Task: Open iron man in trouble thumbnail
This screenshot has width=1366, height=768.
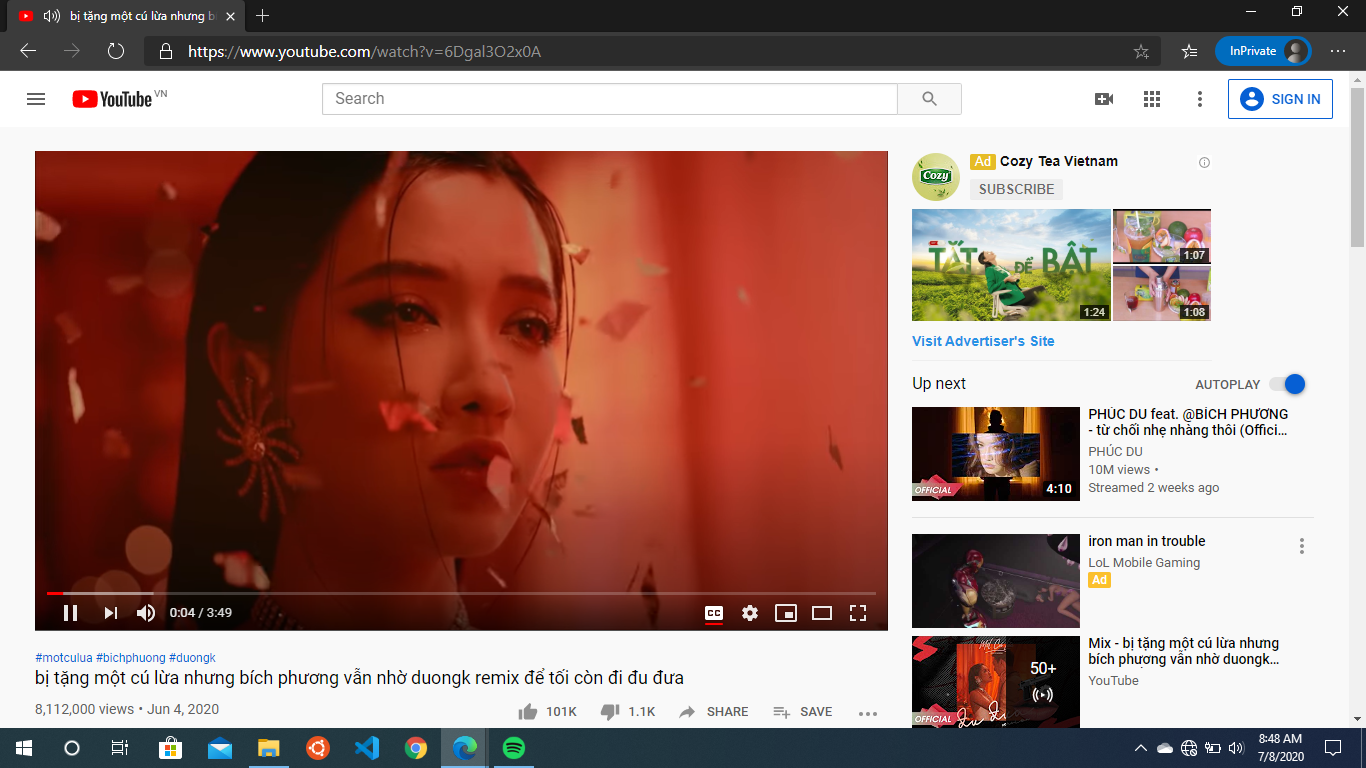Action: (996, 581)
